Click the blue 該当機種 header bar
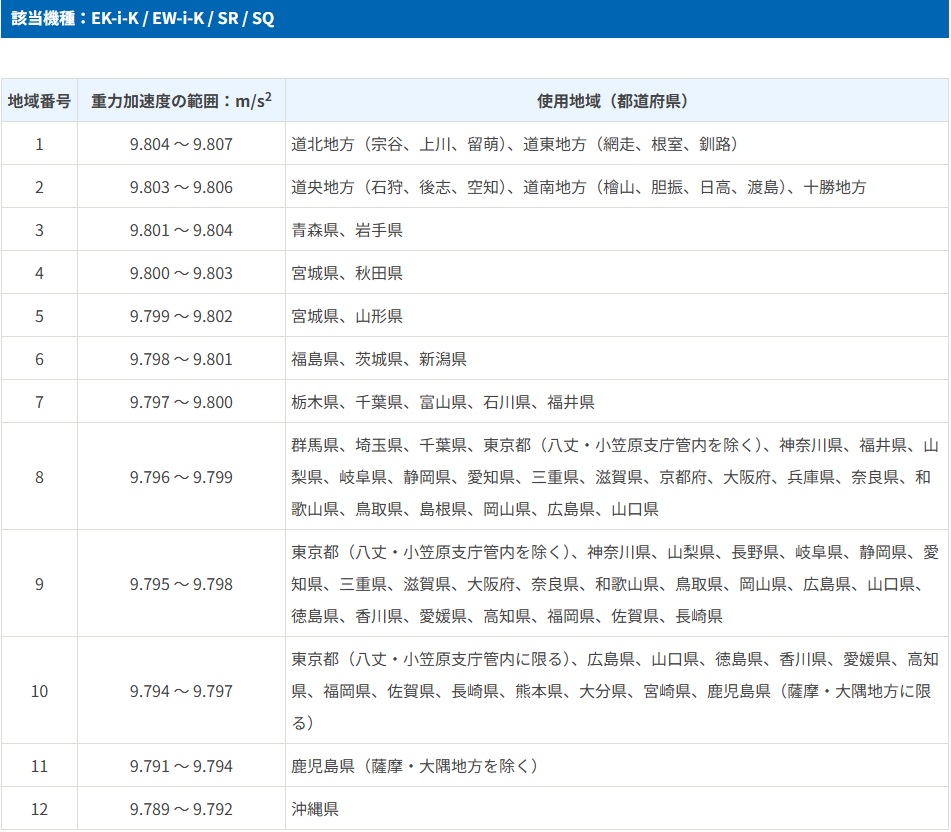The width and height of the screenshot is (951, 832). click(x=475, y=19)
